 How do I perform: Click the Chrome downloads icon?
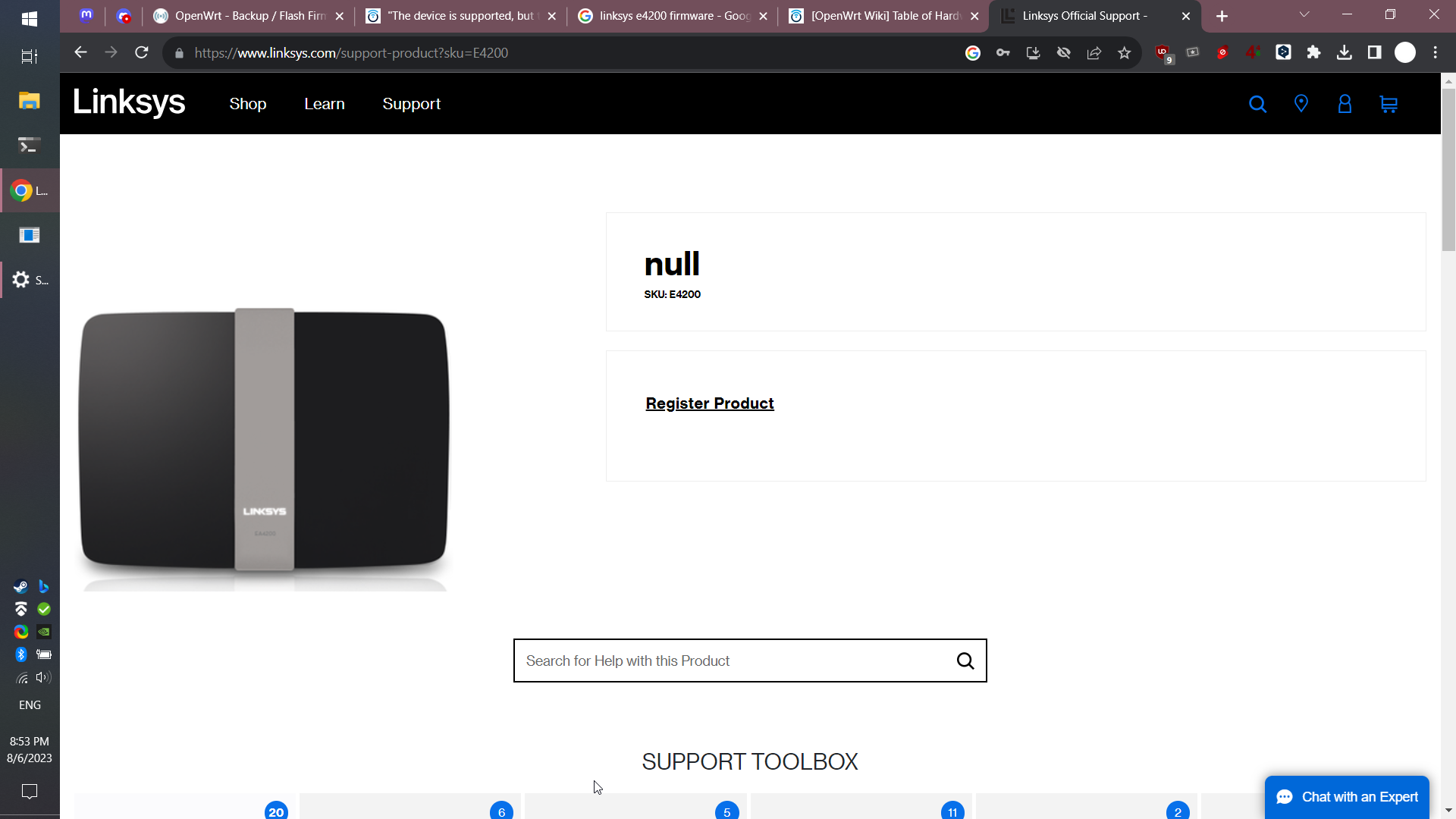click(1345, 52)
